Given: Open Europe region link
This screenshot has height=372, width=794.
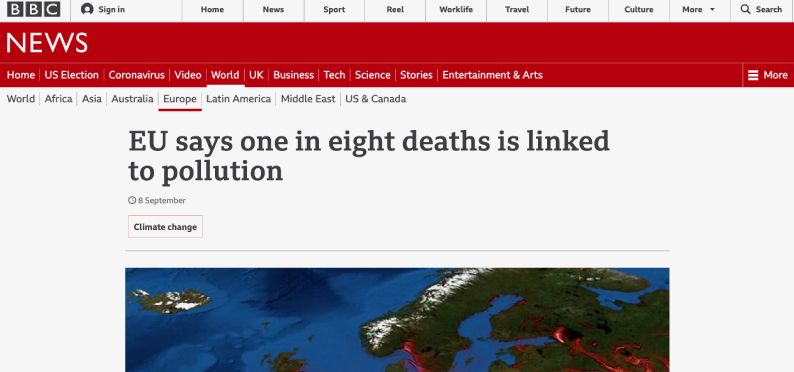Looking at the screenshot, I should click(180, 99).
